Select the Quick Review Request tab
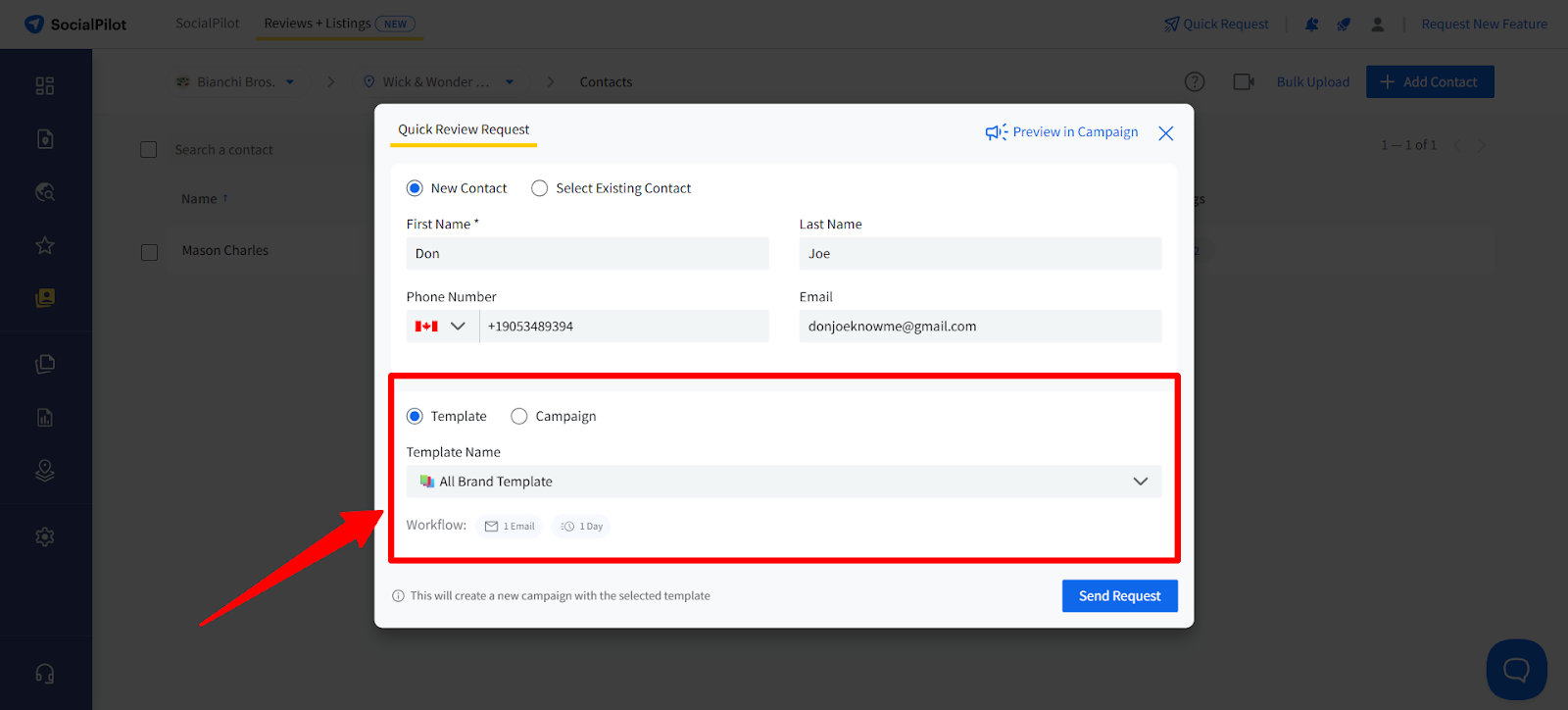The image size is (1568, 710). pyautogui.click(x=464, y=129)
